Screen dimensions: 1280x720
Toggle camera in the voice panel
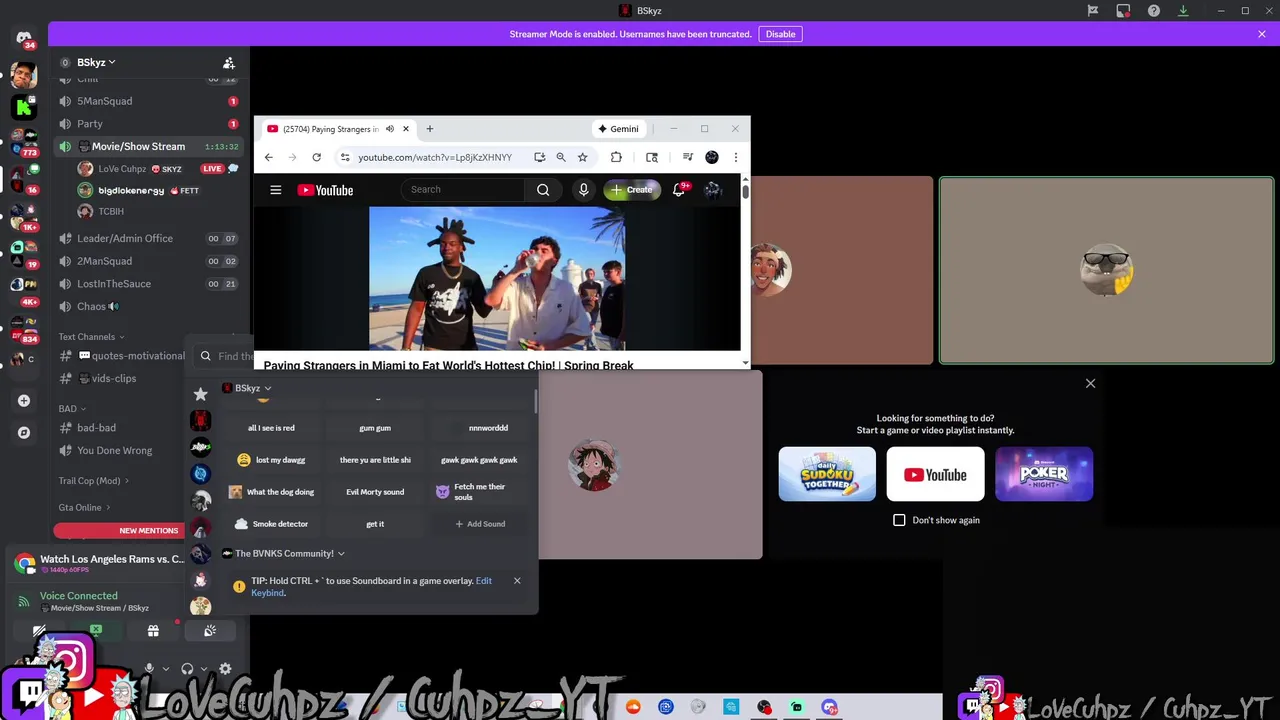point(39,631)
